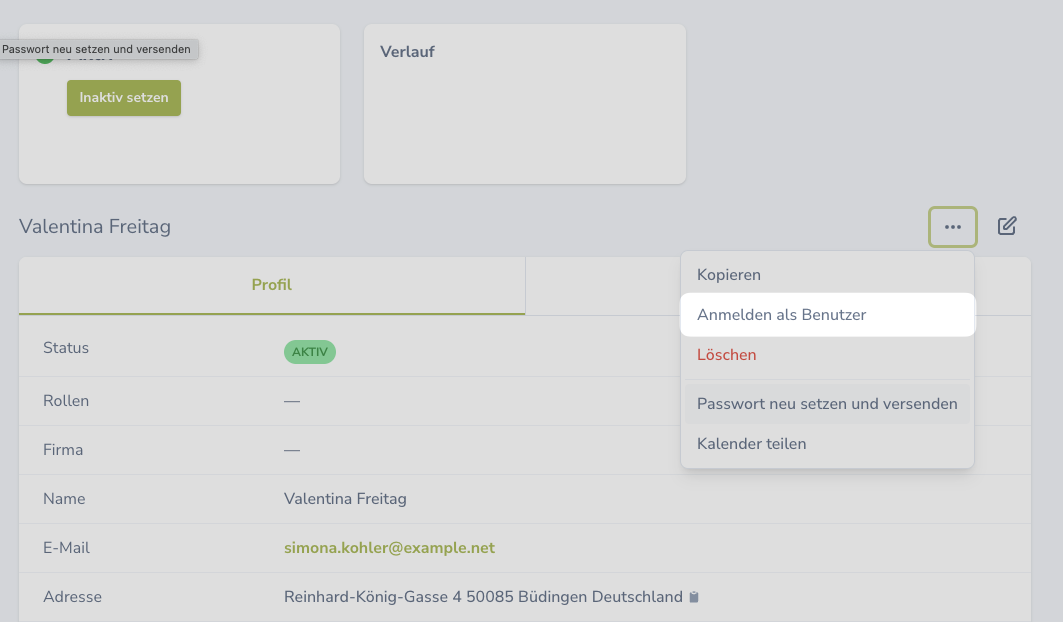
Task: Open the unlabeled tab beside Profil
Action: pyautogui.click(x=603, y=285)
